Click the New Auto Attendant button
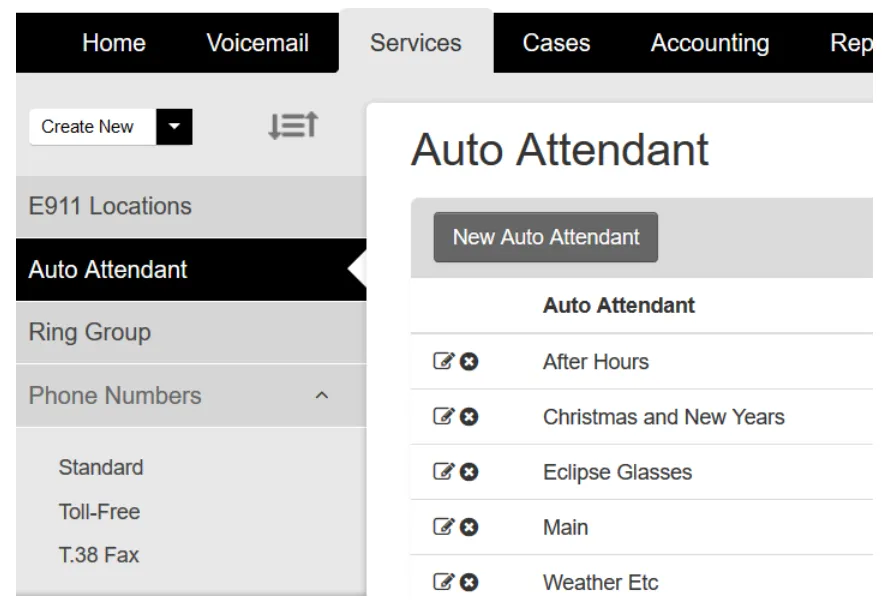This screenshot has height=604, width=893. click(x=545, y=237)
